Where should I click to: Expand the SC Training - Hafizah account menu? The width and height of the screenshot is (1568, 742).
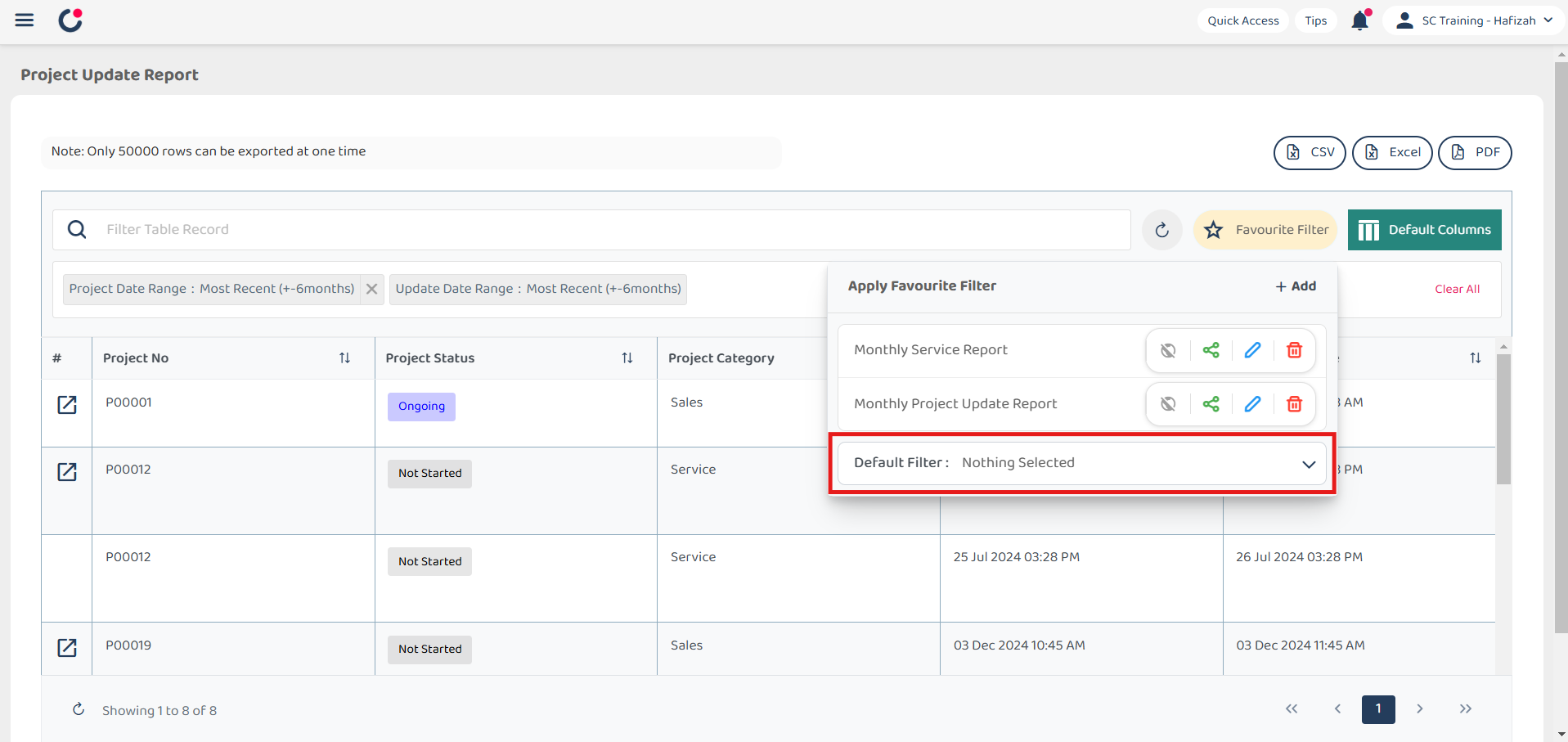click(x=1474, y=20)
